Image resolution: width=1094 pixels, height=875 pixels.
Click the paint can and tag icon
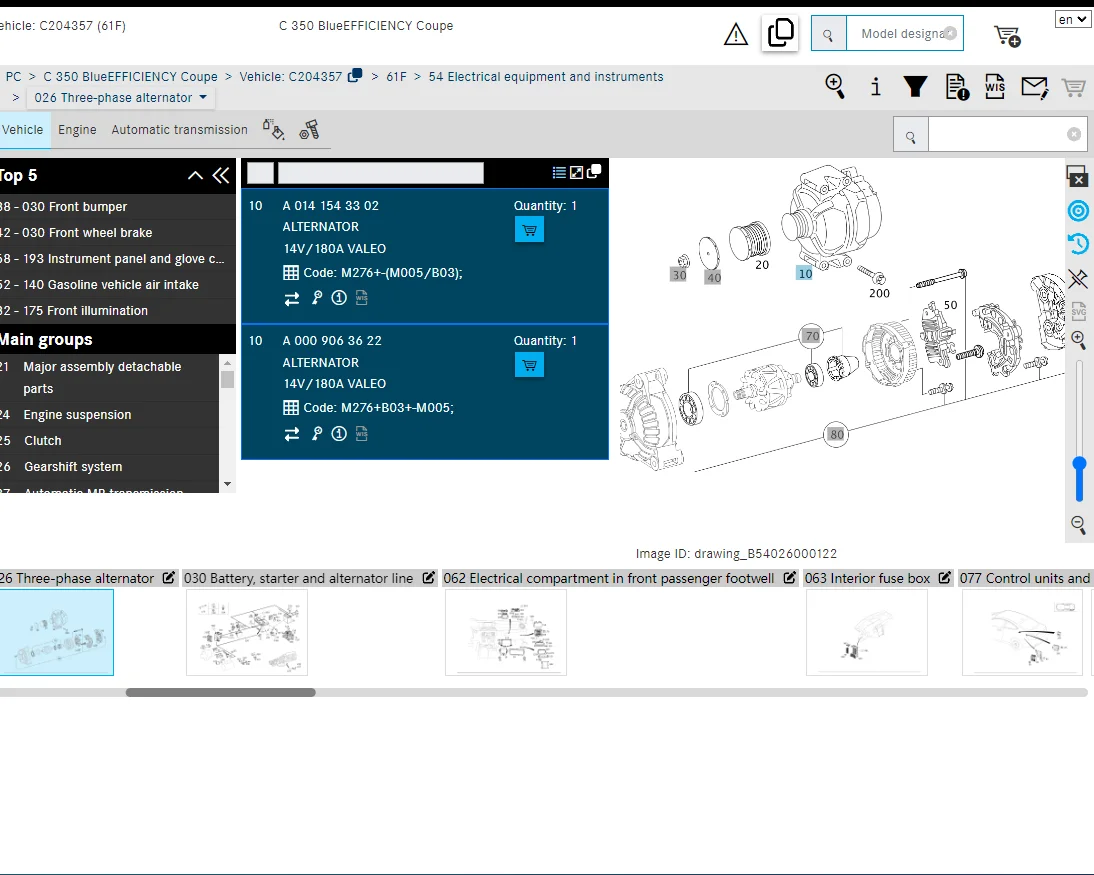pyautogui.click(x=273, y=129)
